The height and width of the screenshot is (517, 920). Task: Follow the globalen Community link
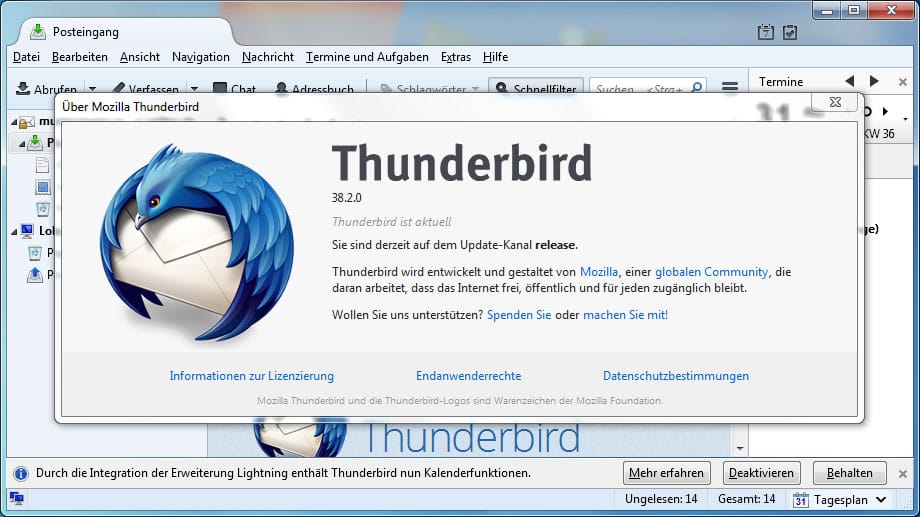click(x=711, y=272)
